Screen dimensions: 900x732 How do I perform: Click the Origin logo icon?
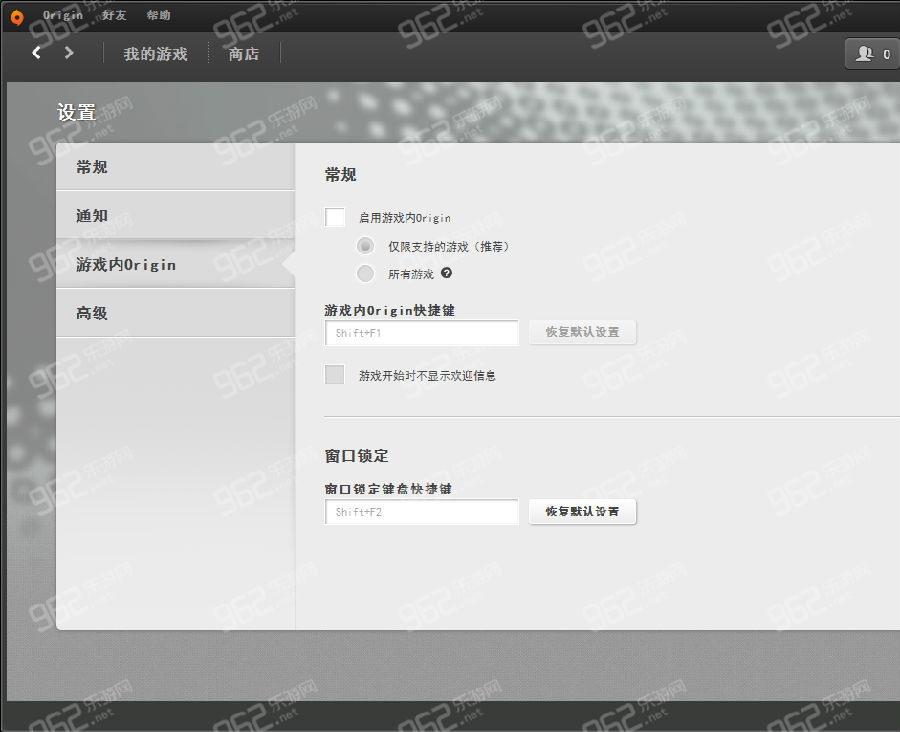tap(16, 16)
